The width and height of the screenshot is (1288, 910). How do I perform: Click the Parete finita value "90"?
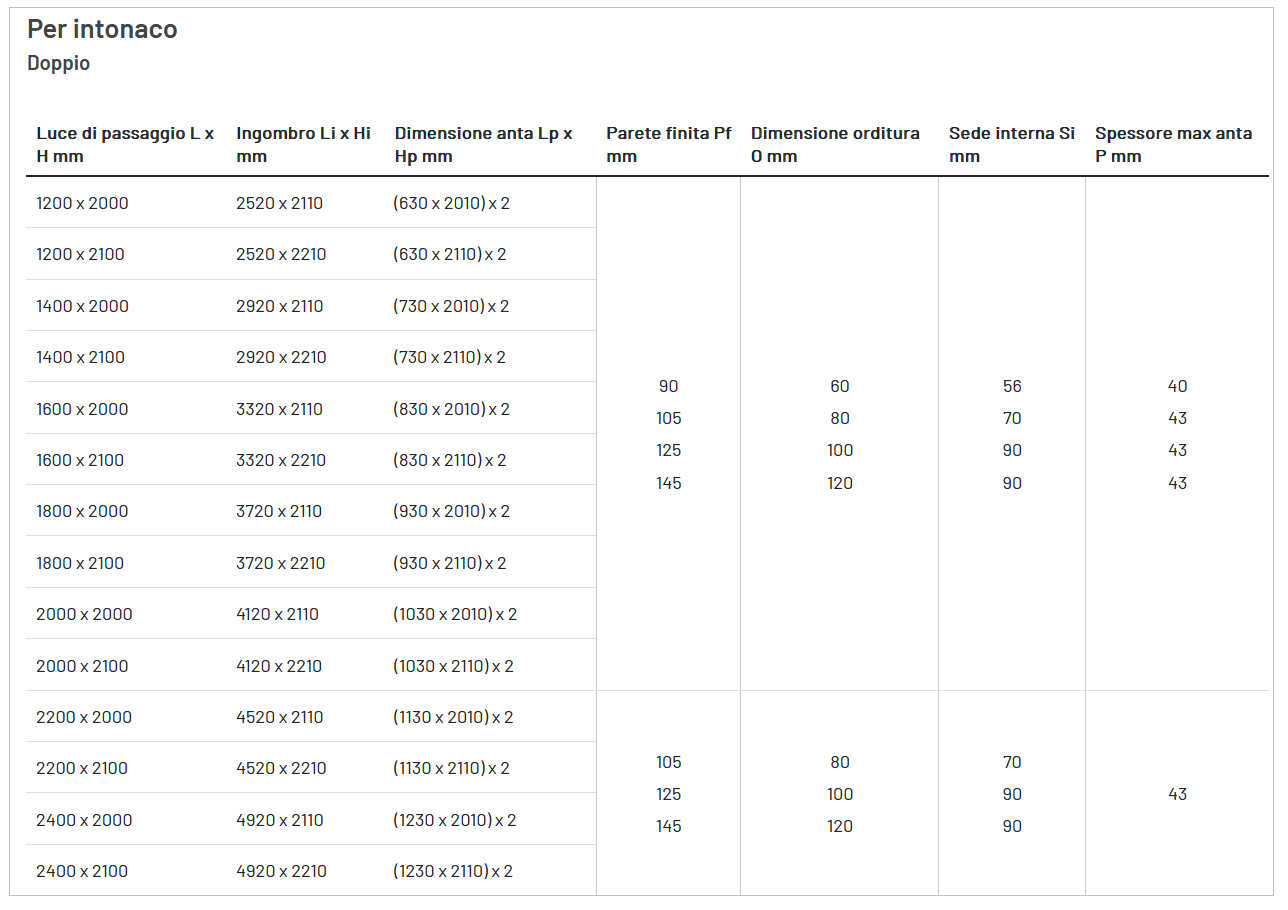pos(669,386)
